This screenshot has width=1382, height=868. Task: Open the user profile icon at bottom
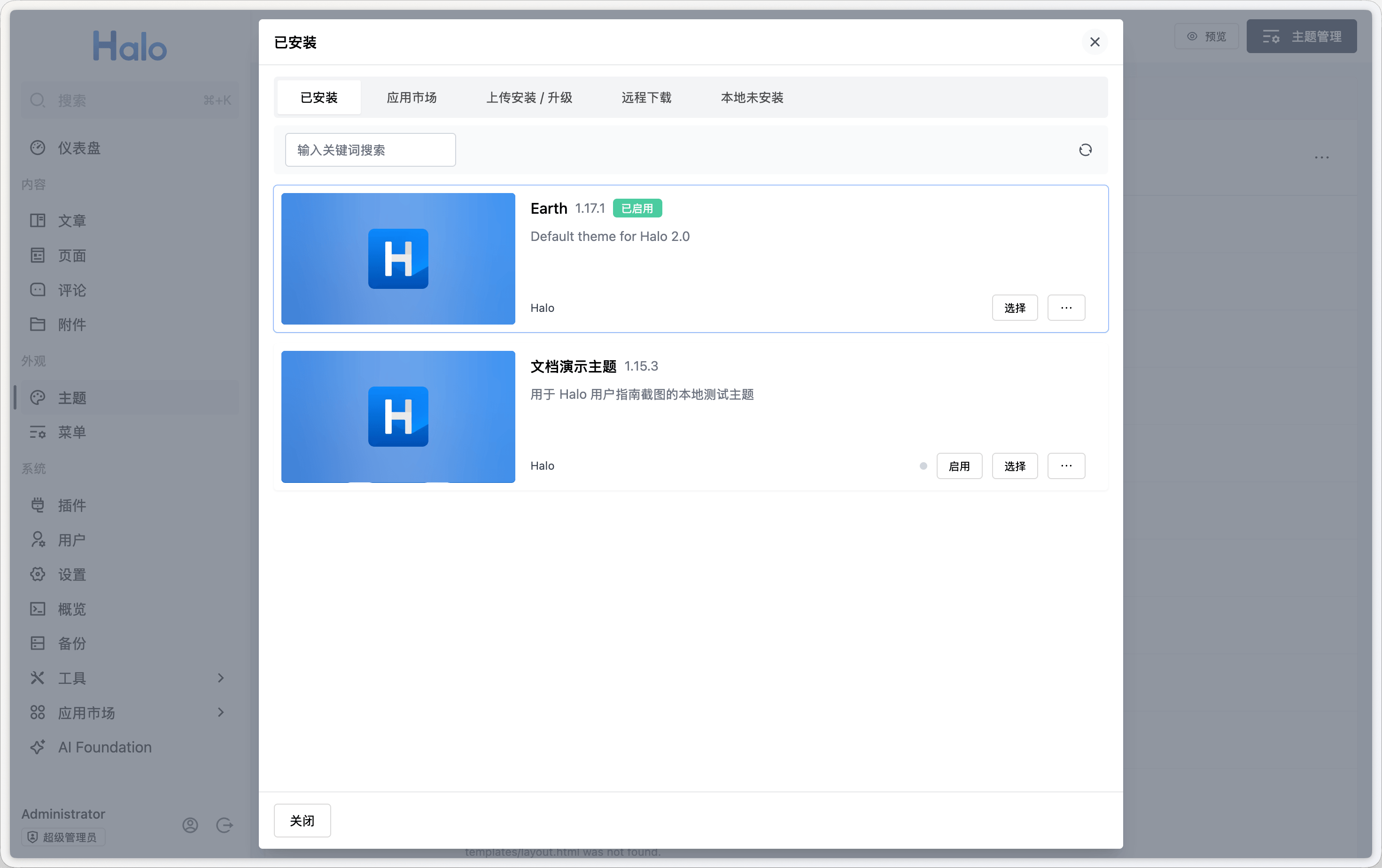pyautogui.click(x=190, y=825)
